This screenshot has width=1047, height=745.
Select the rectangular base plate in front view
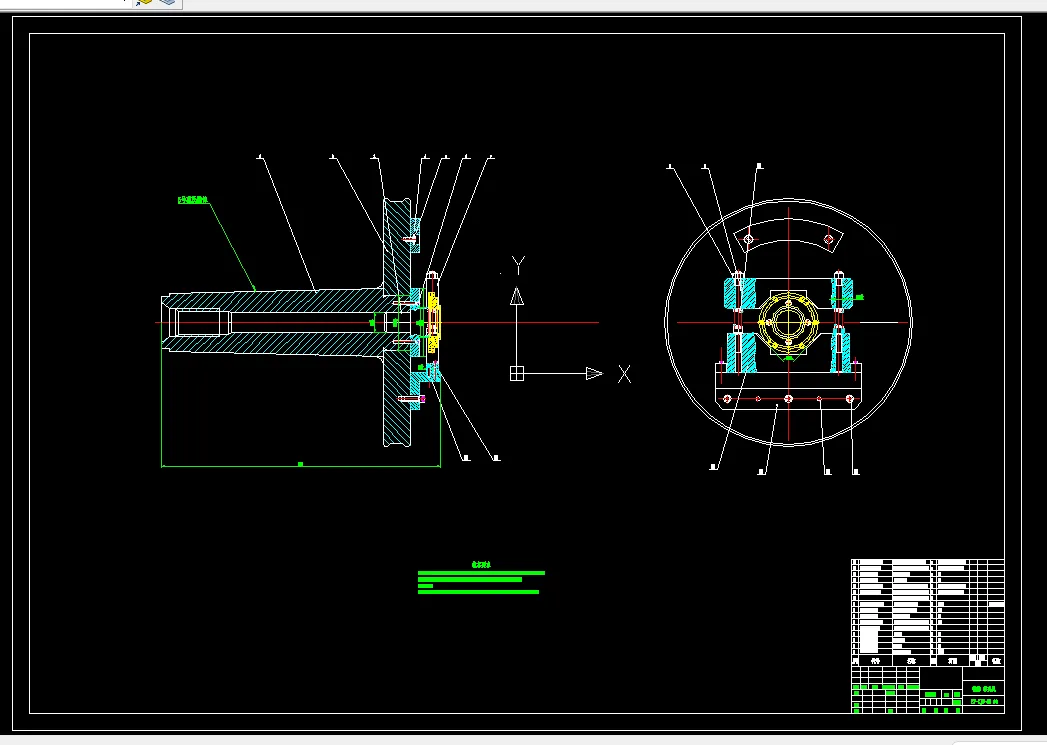coord(789,386)
